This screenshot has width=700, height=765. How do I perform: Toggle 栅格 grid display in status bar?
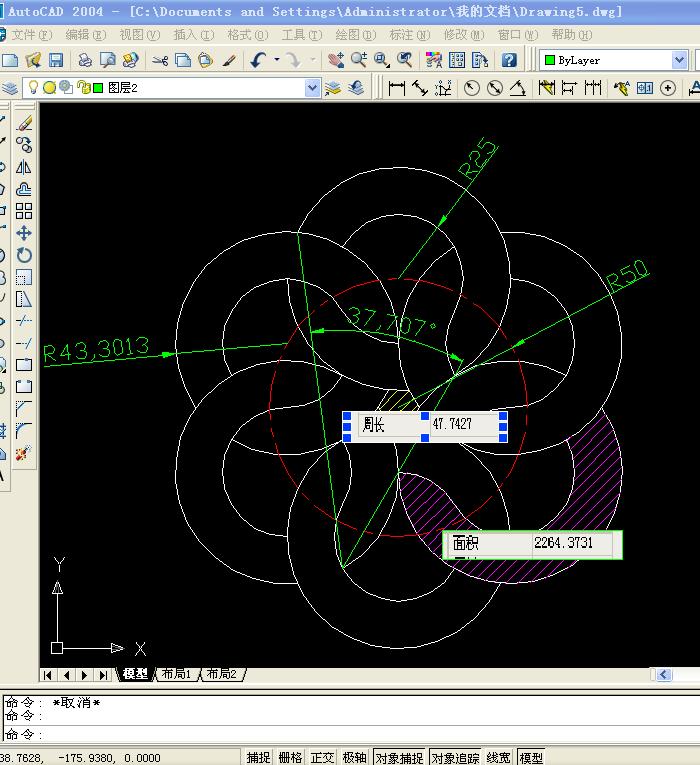tap(291, 757)
